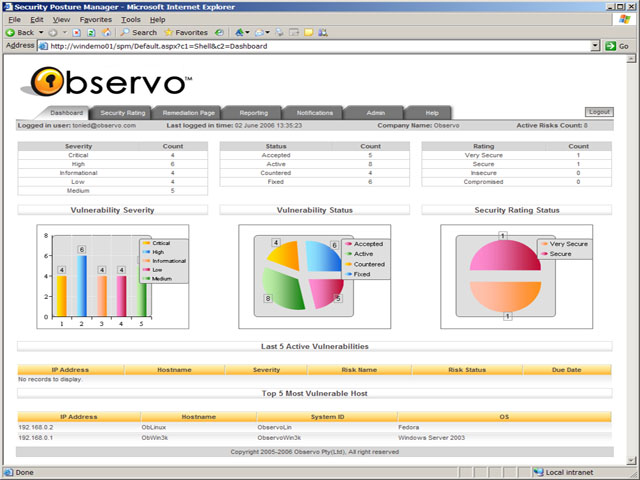Click the Print toolbar icon
This screenshot has width=640, height=480.
[x=280, y=33]
